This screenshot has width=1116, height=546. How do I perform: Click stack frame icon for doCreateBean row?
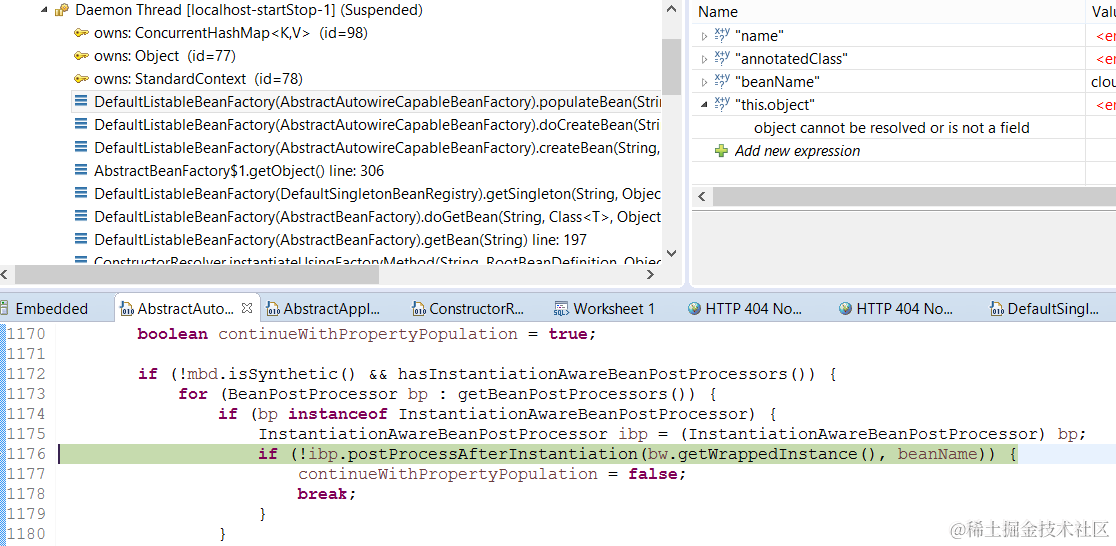(81, 125)
